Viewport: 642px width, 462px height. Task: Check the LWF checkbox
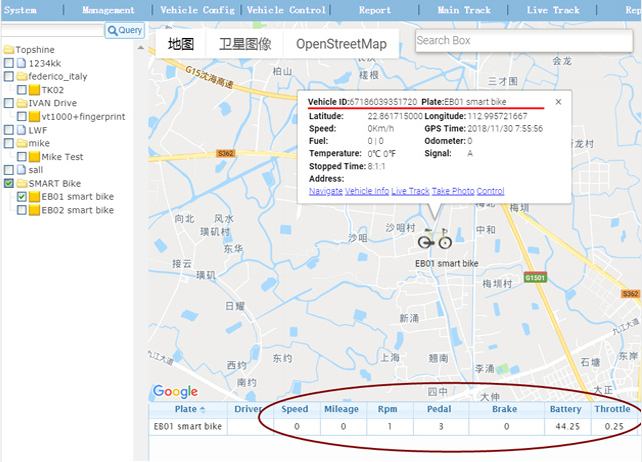pos(9,130)
